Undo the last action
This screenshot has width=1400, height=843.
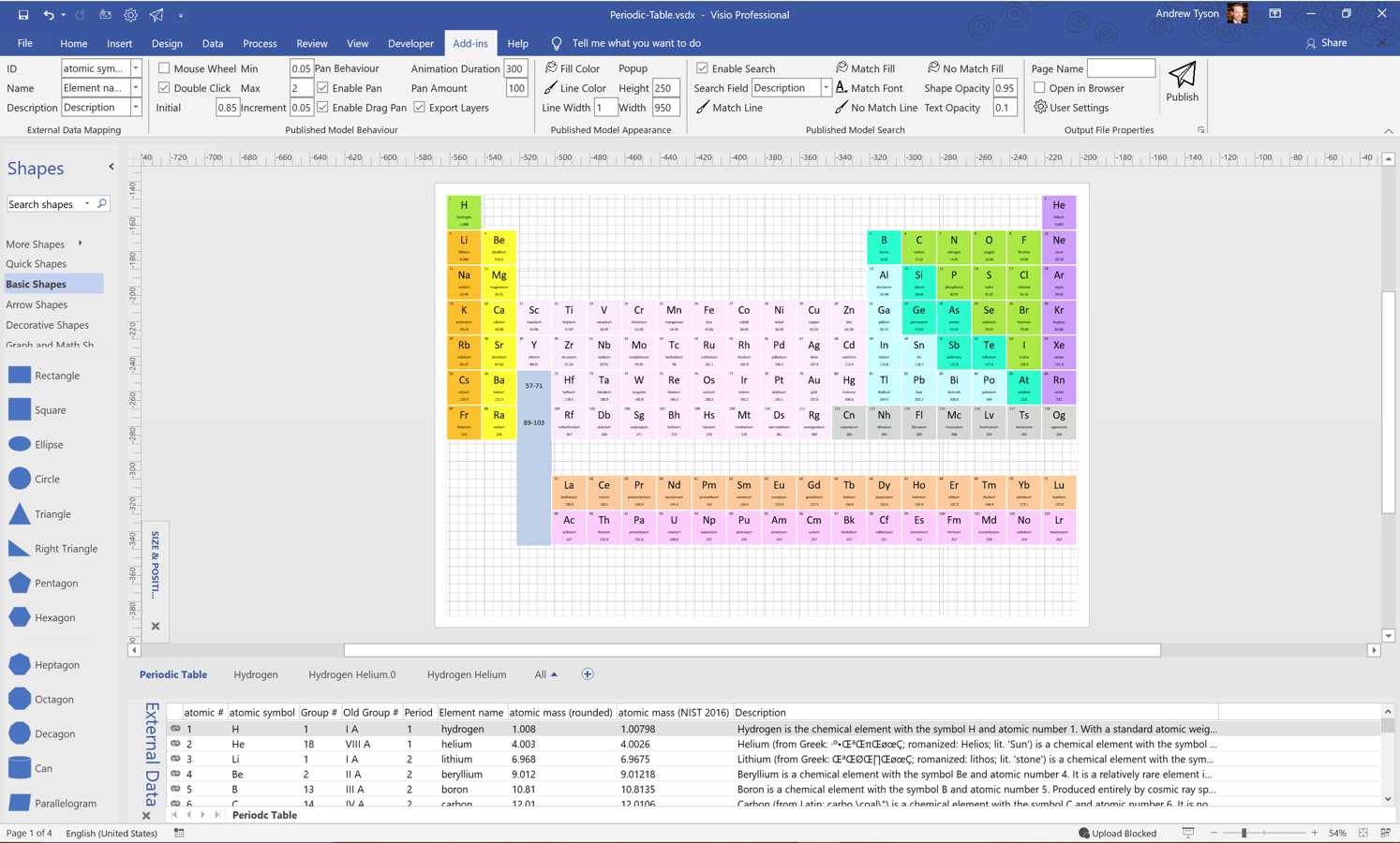pyautogui.click(x=49, y=15)
